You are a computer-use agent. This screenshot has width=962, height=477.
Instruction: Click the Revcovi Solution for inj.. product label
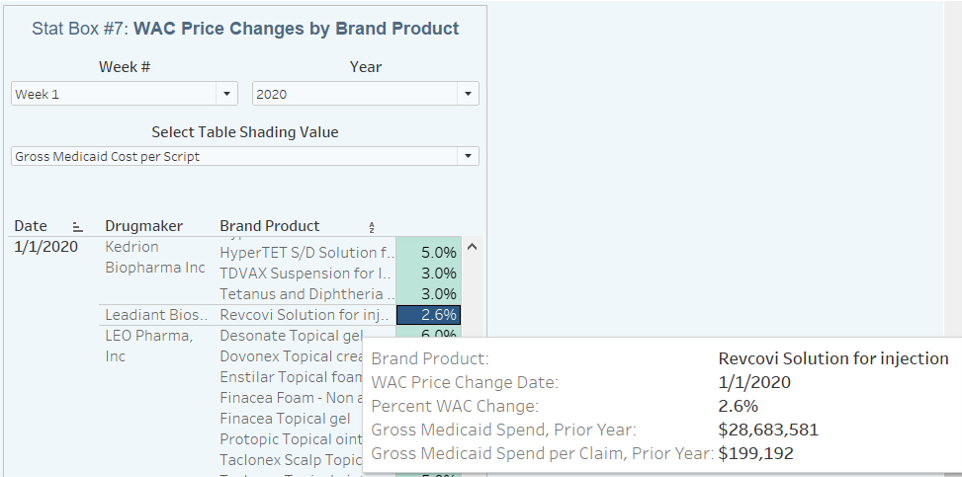pyautogui.click(x=306, y=315)
